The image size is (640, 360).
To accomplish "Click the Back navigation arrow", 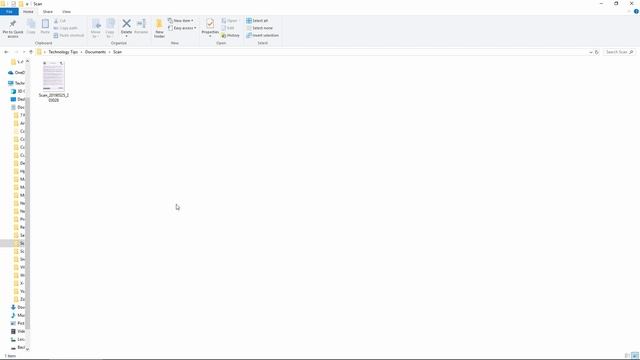I will pos(6,52).
